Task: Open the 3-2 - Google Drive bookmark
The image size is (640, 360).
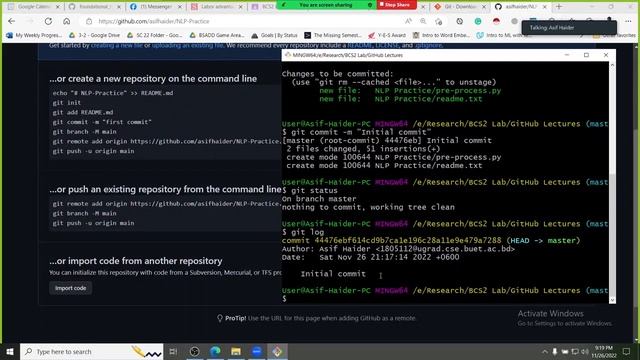Action: coord(95,36)
